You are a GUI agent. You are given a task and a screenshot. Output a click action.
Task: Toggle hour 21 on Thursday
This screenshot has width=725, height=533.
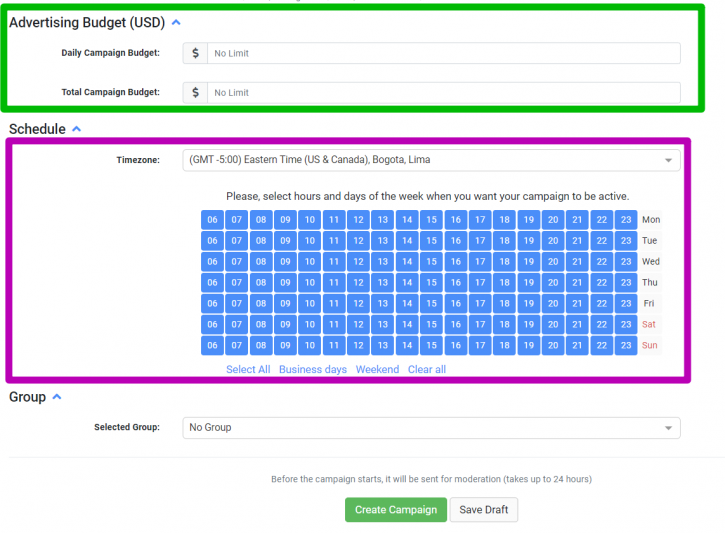[x=577, y=282]
